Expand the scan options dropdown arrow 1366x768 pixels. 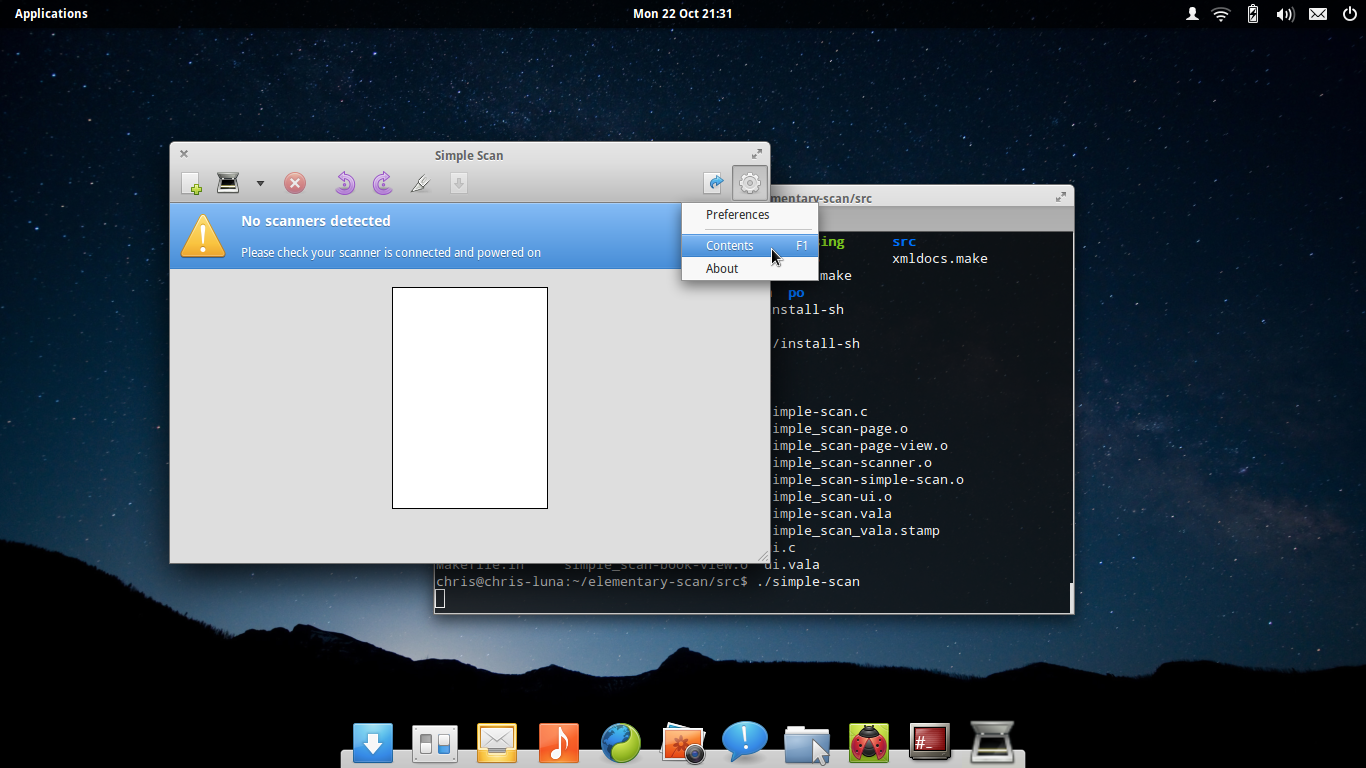click(260, 183)
